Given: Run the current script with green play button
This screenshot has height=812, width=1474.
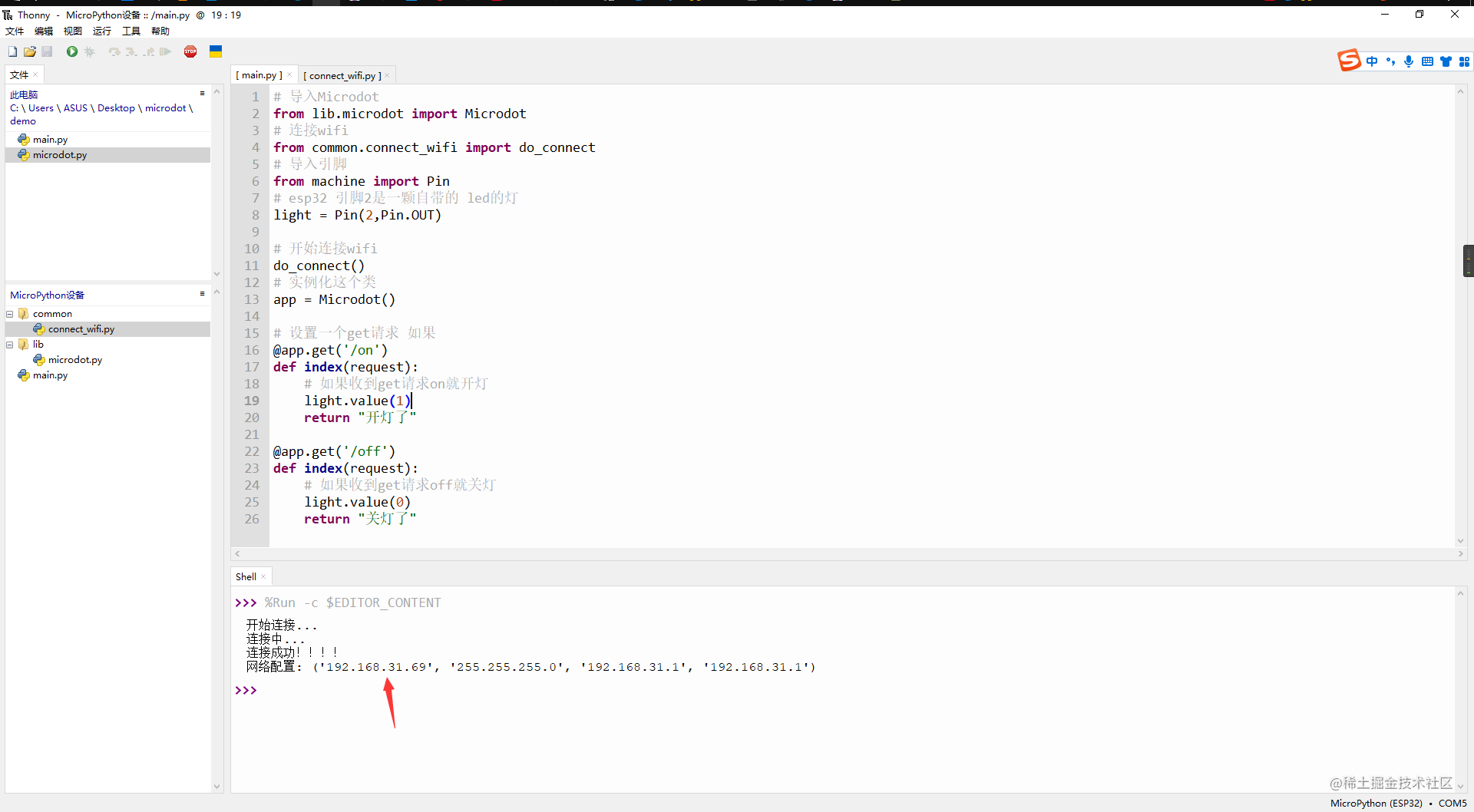Looking at the screenshot, I should click(72, 51).
